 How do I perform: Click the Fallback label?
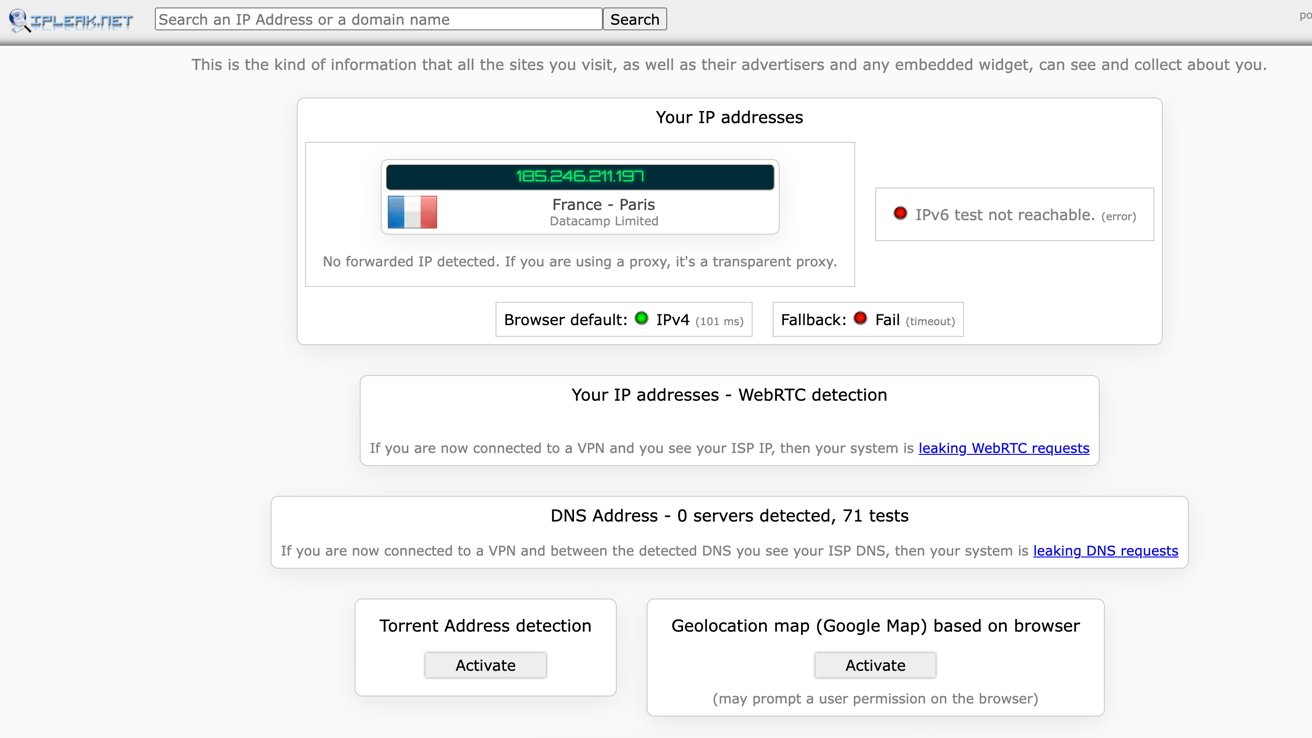pos(814,320)
